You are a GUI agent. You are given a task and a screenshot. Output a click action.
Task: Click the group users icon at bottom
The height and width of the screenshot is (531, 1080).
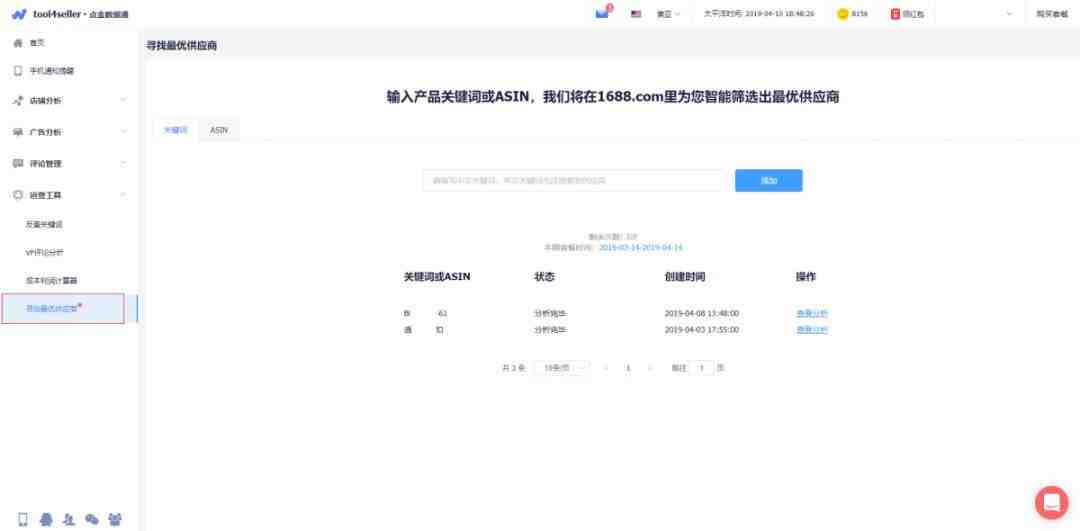[115, 519]
